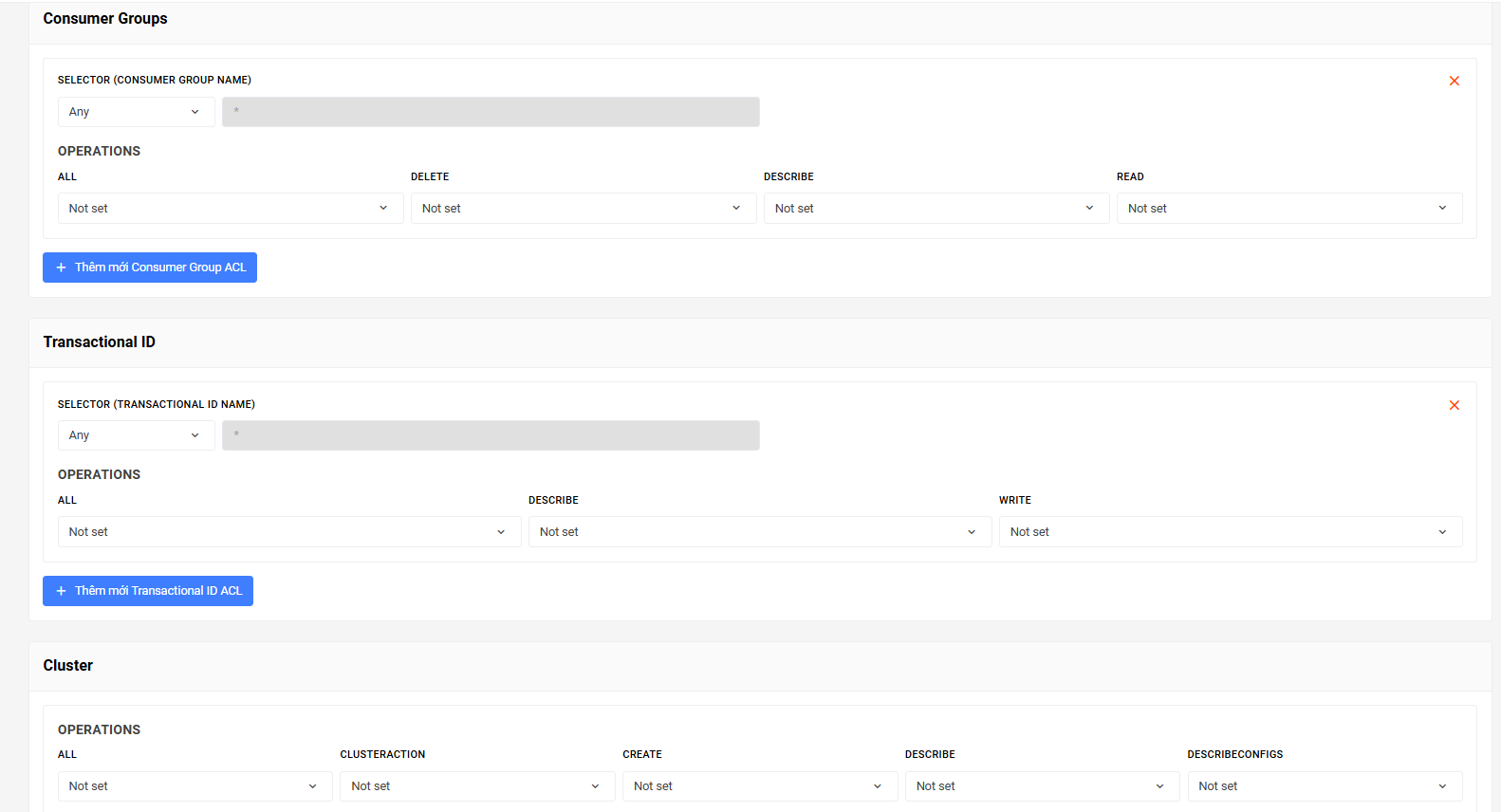Screen dimensions: 1501x812
Task: Click OPERATIONS label in Cluster section
Action: tap(99, 729)
